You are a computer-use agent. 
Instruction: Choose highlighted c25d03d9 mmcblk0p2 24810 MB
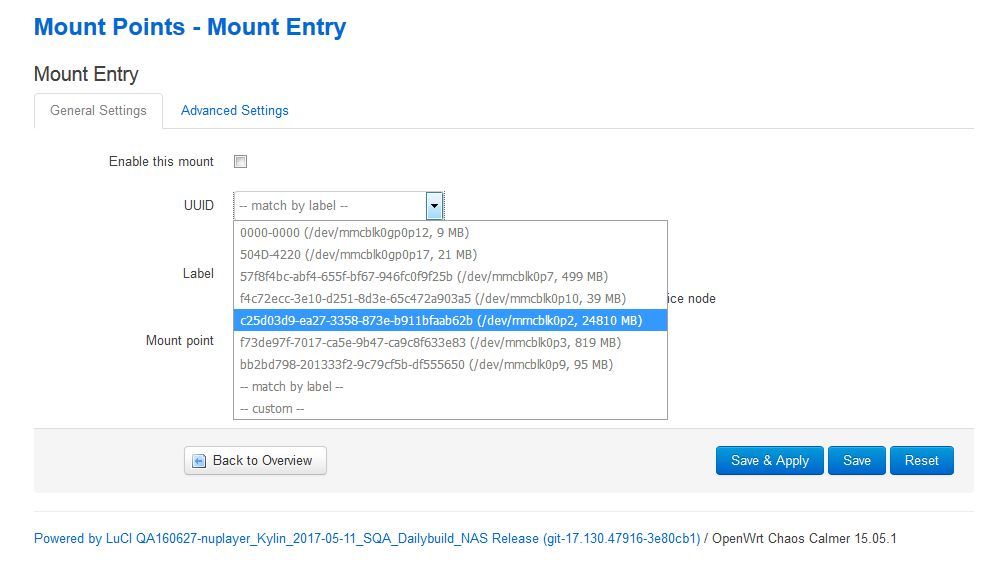450,320
